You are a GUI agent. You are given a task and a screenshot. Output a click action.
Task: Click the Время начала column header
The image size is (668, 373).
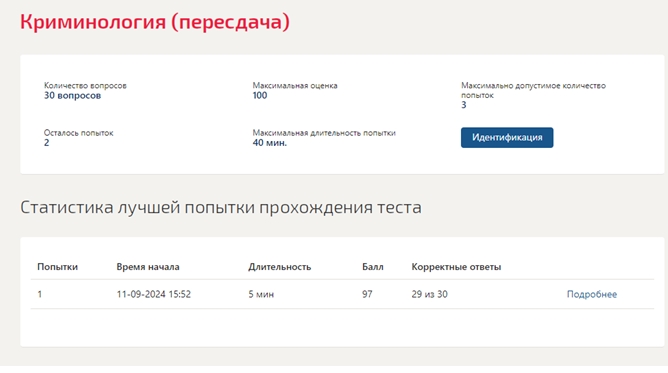[x=148, y=267]
